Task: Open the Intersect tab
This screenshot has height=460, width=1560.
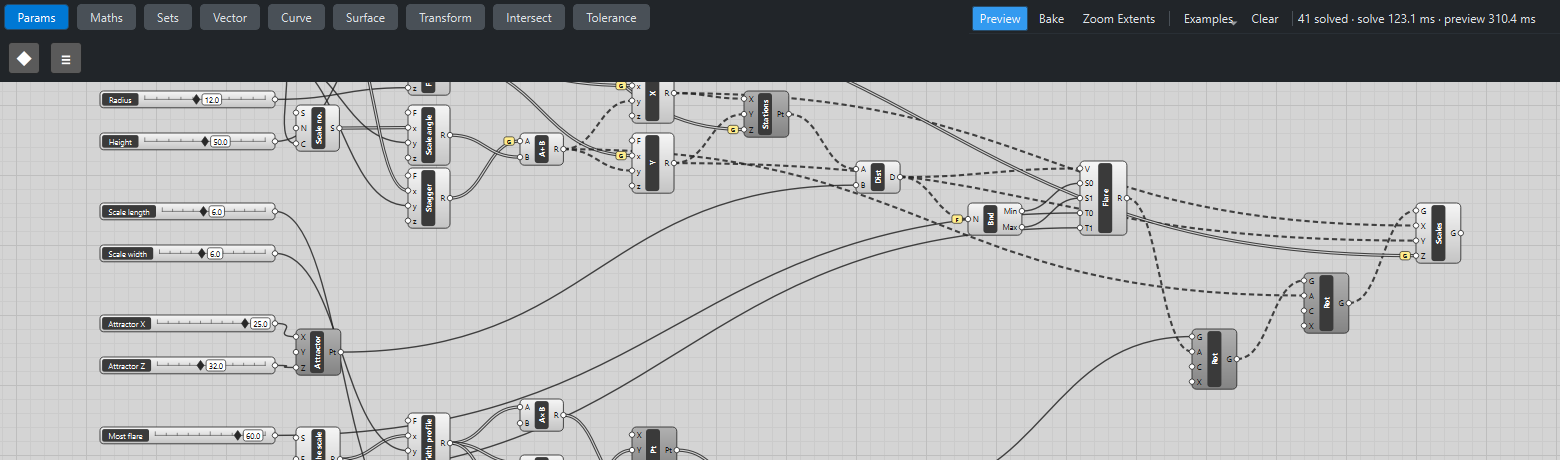Action: point(529,17)
